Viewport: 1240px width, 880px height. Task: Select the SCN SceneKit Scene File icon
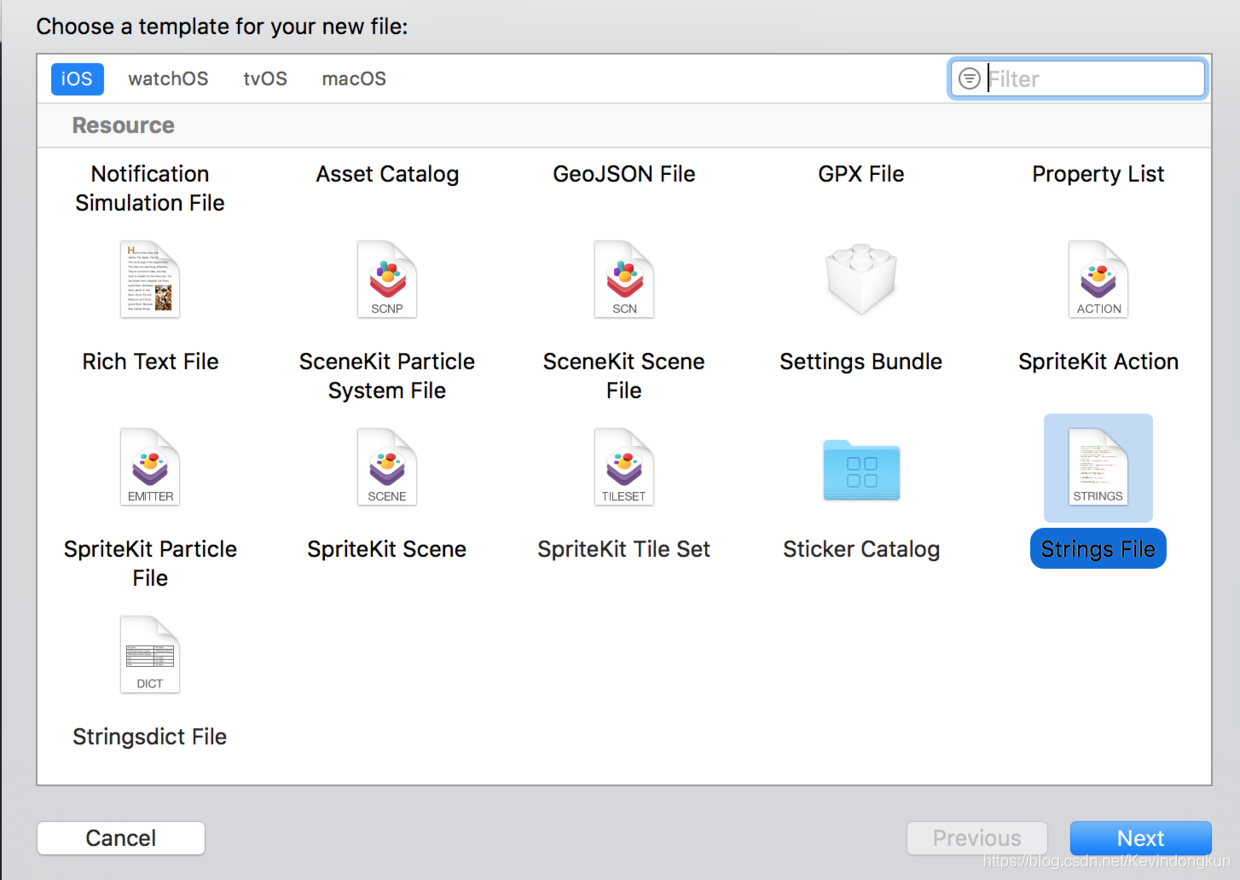tap(624, 279)
